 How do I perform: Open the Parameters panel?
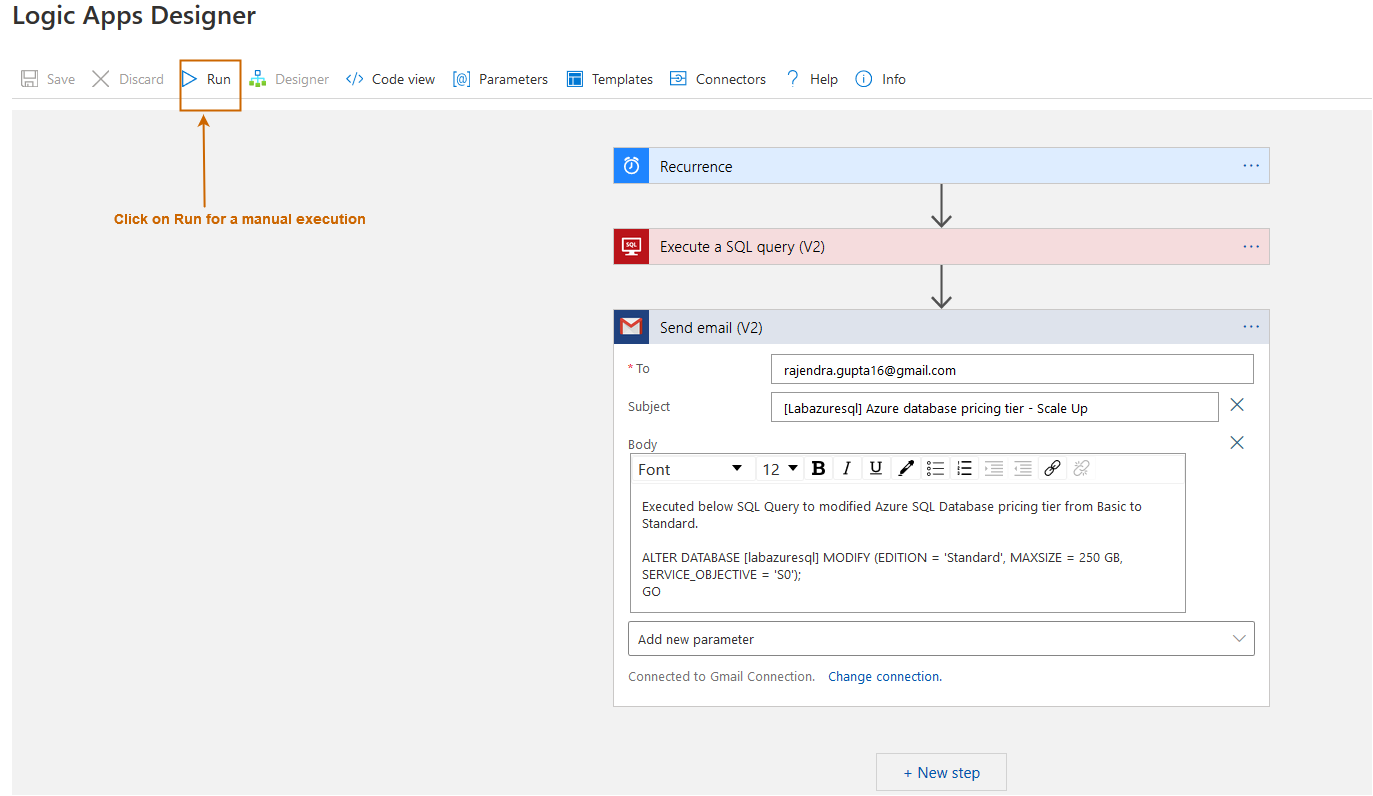(500, 79)
